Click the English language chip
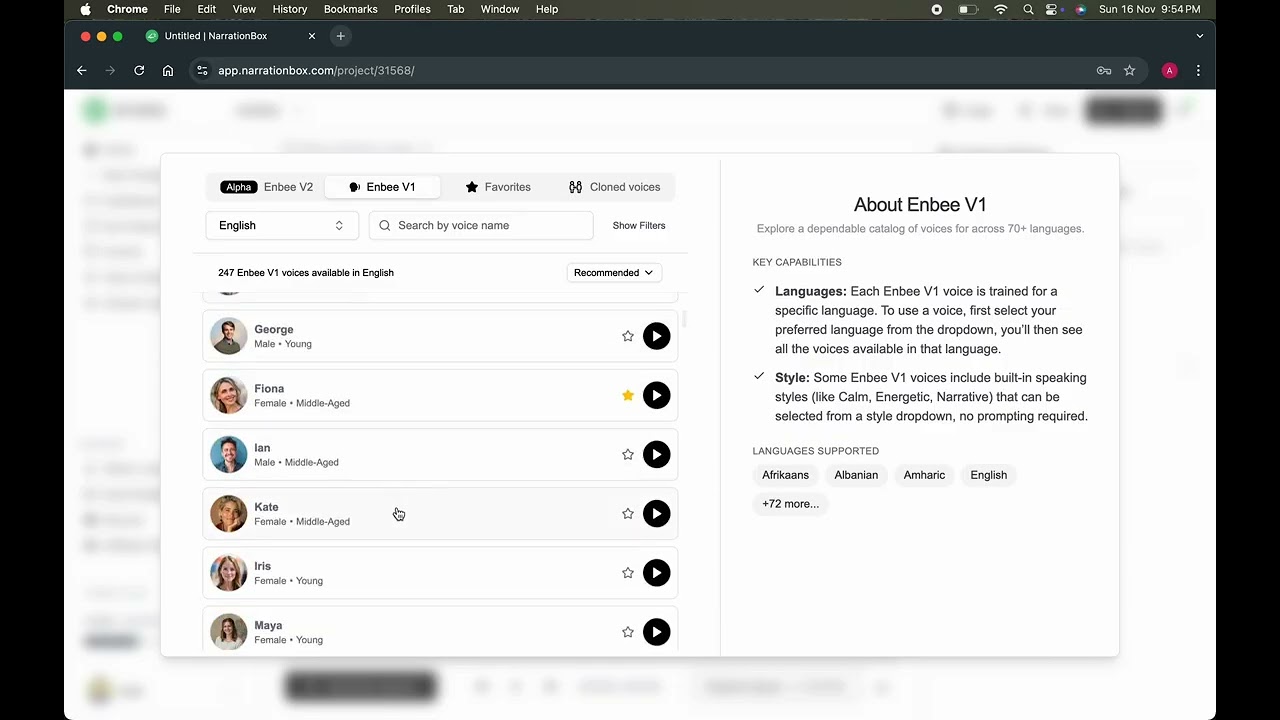1280x720 pixels. (x=988, y=475)
